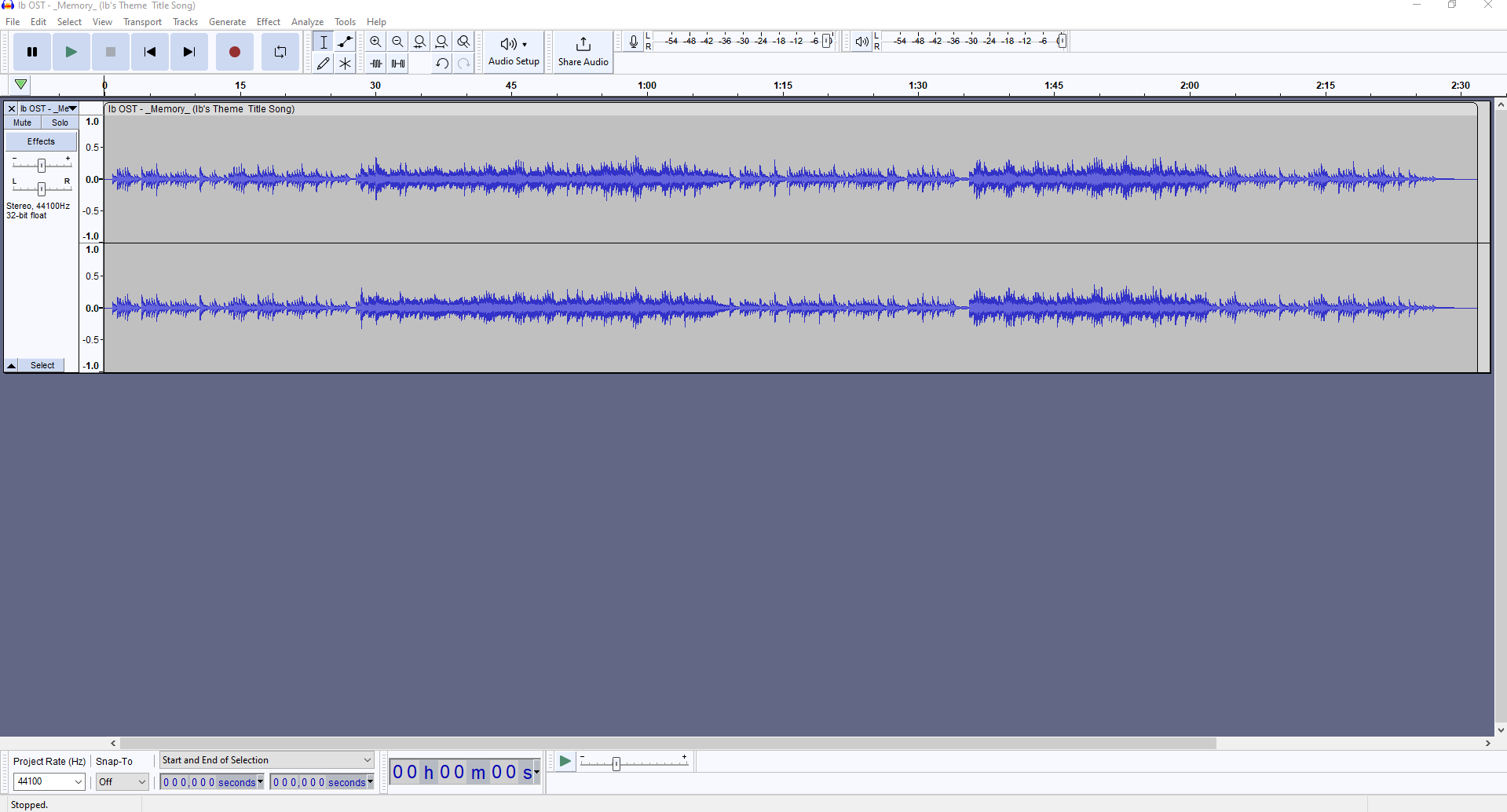Fit selection to width zoom icon
Screen dimensions: 1507x812
click(420, 42)
